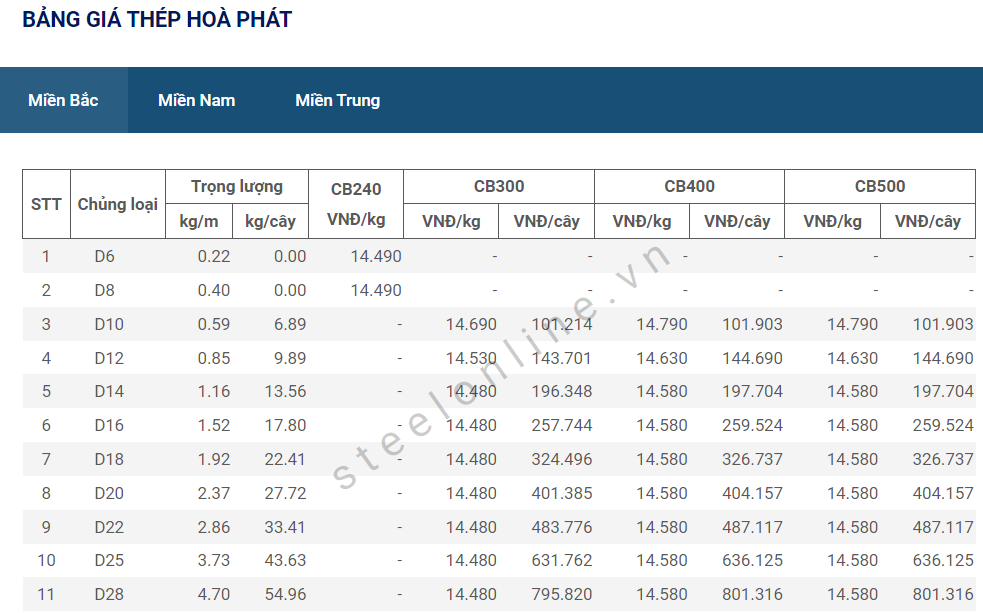Click the kg/m sub-header

[x=199, y=221]
